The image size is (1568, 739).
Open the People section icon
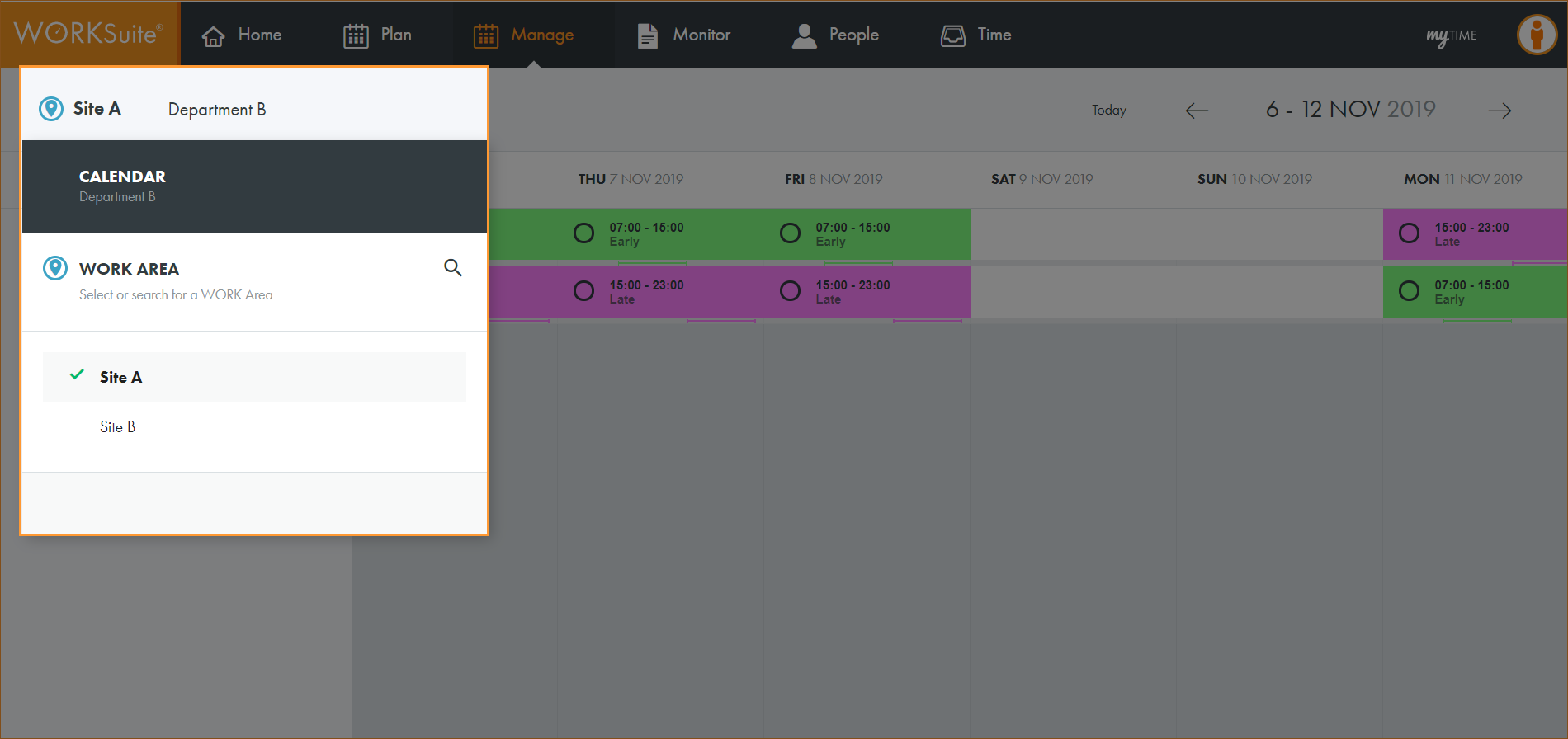804,35
